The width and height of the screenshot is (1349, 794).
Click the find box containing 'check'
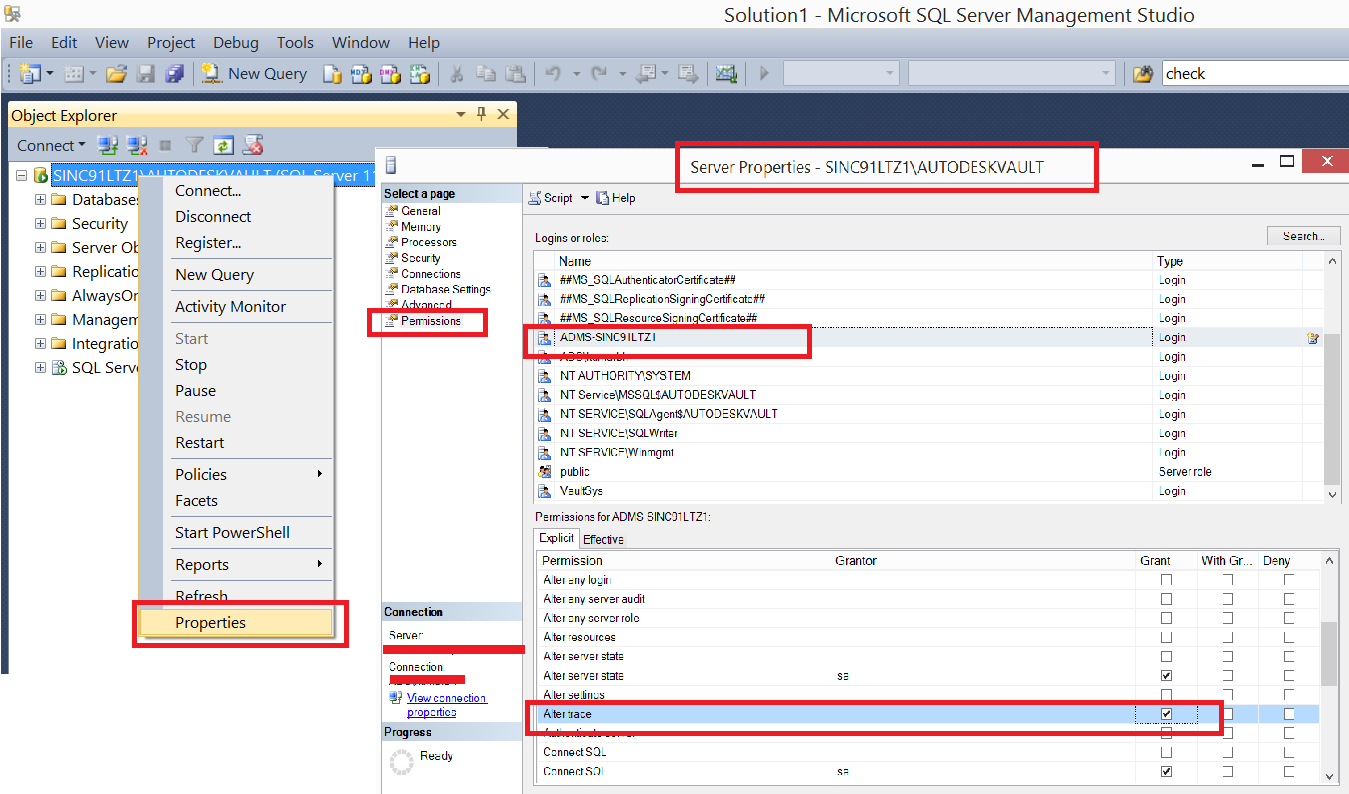pos(1255,73)
